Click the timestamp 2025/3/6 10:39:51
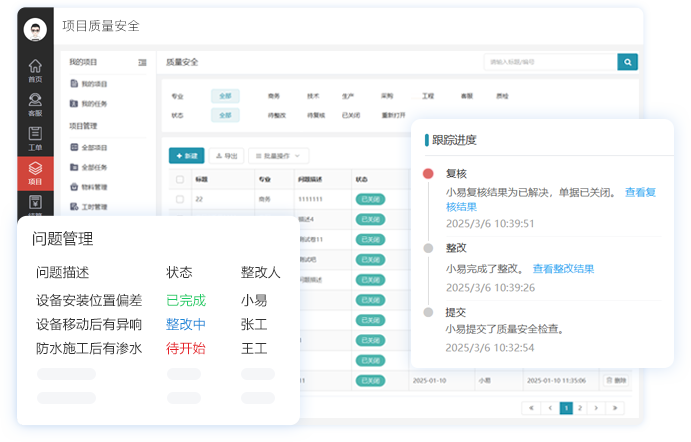 click(490, 223)
